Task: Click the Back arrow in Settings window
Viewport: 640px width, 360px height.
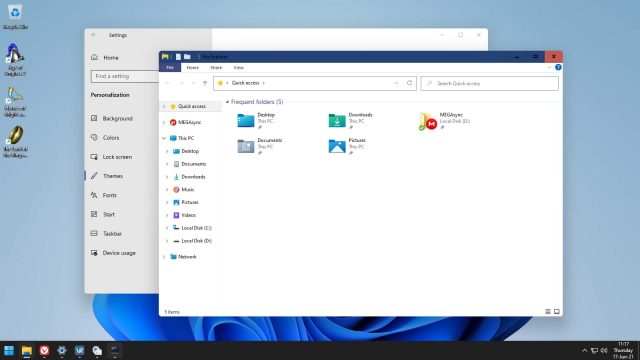Action: coord(94,35)
